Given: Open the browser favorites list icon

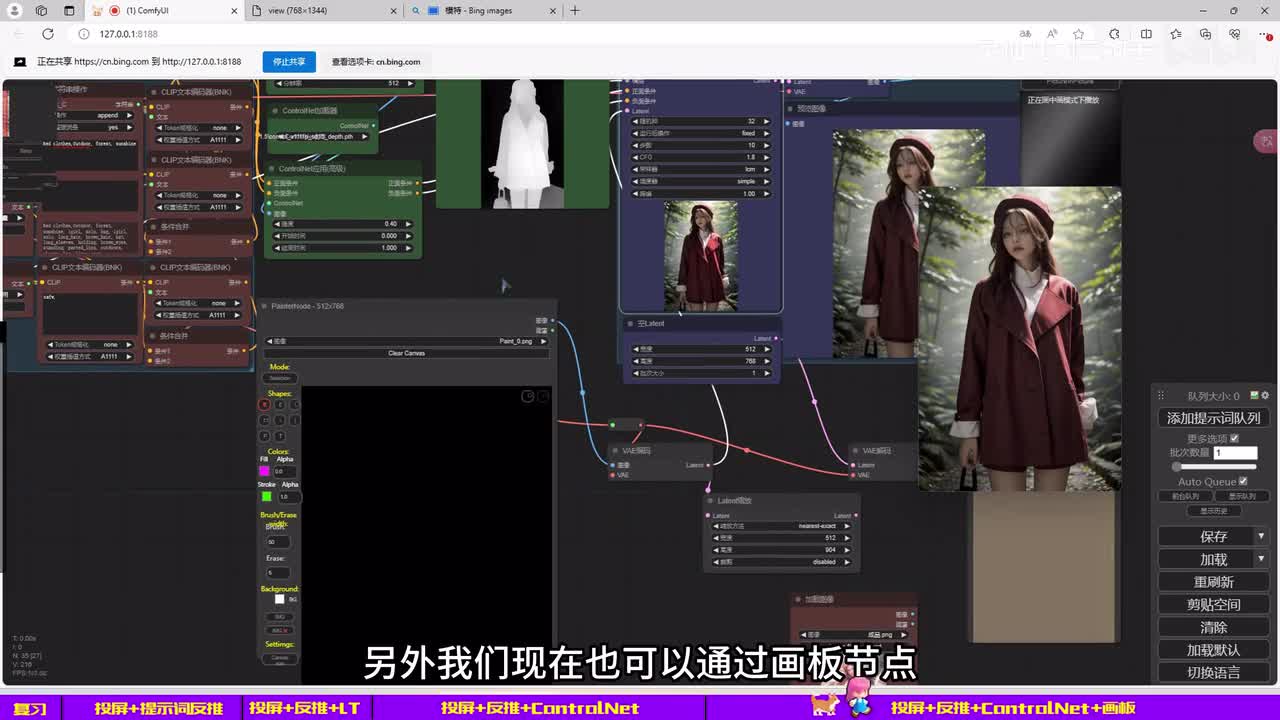Looking at the screenshot, I should click(1176, 34).
